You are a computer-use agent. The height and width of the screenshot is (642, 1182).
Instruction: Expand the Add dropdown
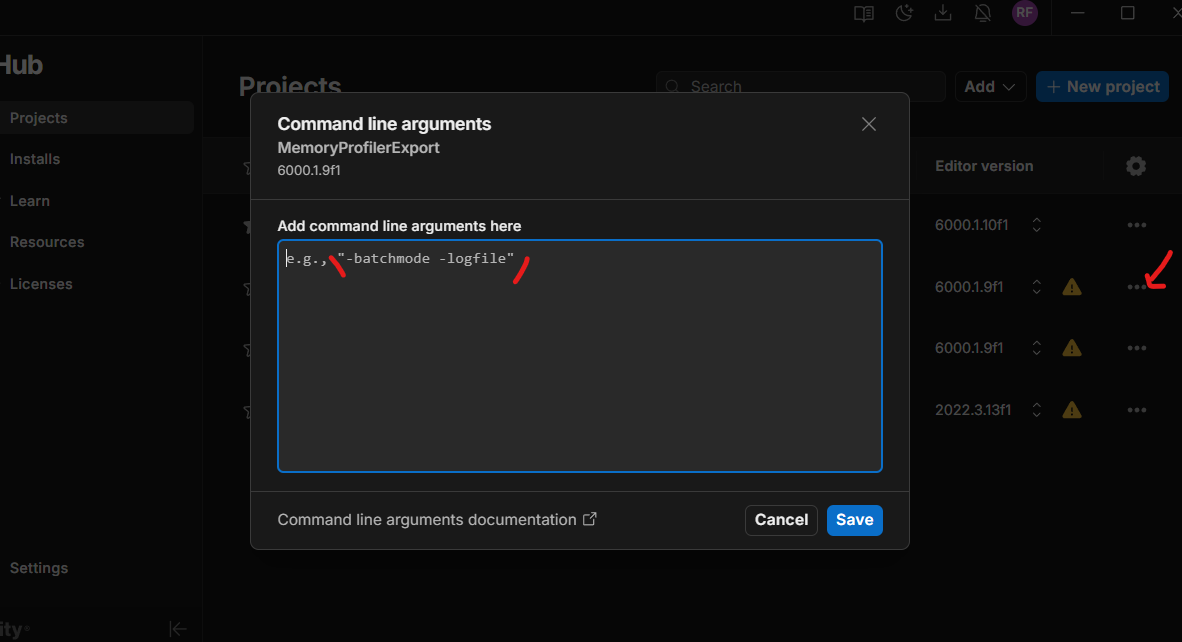pyautogui.click(x=990, y=87)
